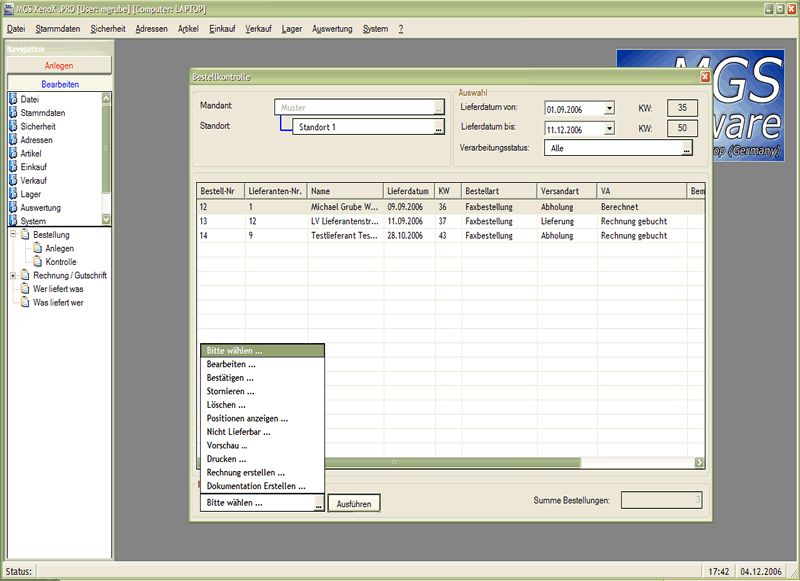Click the red Anlegen navigation button
The height and width of the screenshot is (581, 800).
pos(59,65)
